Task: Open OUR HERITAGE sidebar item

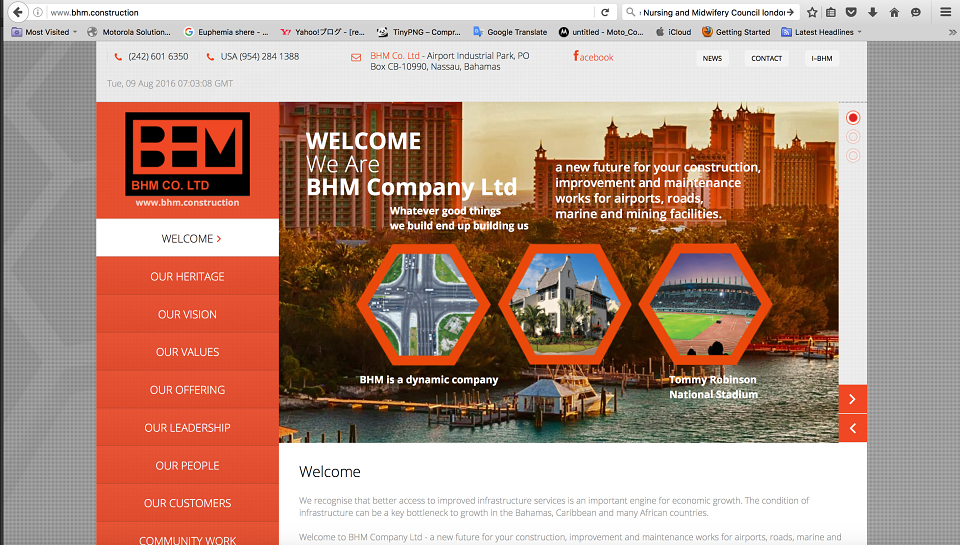Action: (x=187, y=276)
